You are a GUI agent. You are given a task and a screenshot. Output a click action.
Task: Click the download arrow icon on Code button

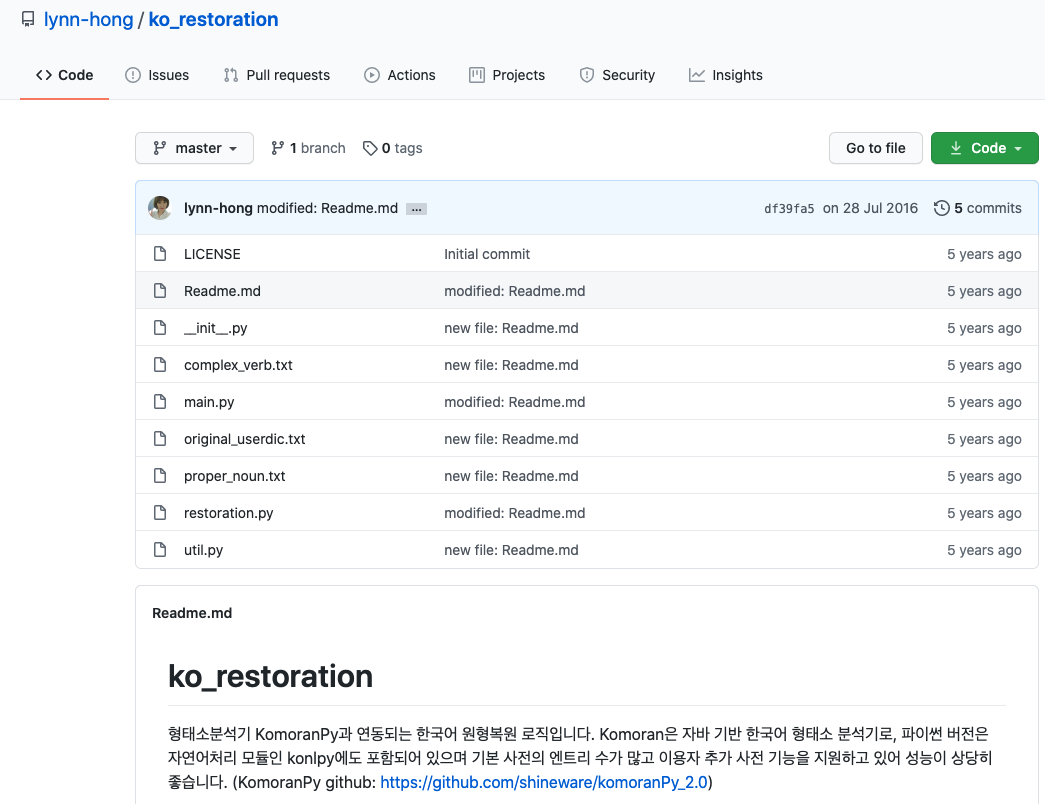(956, 148)
